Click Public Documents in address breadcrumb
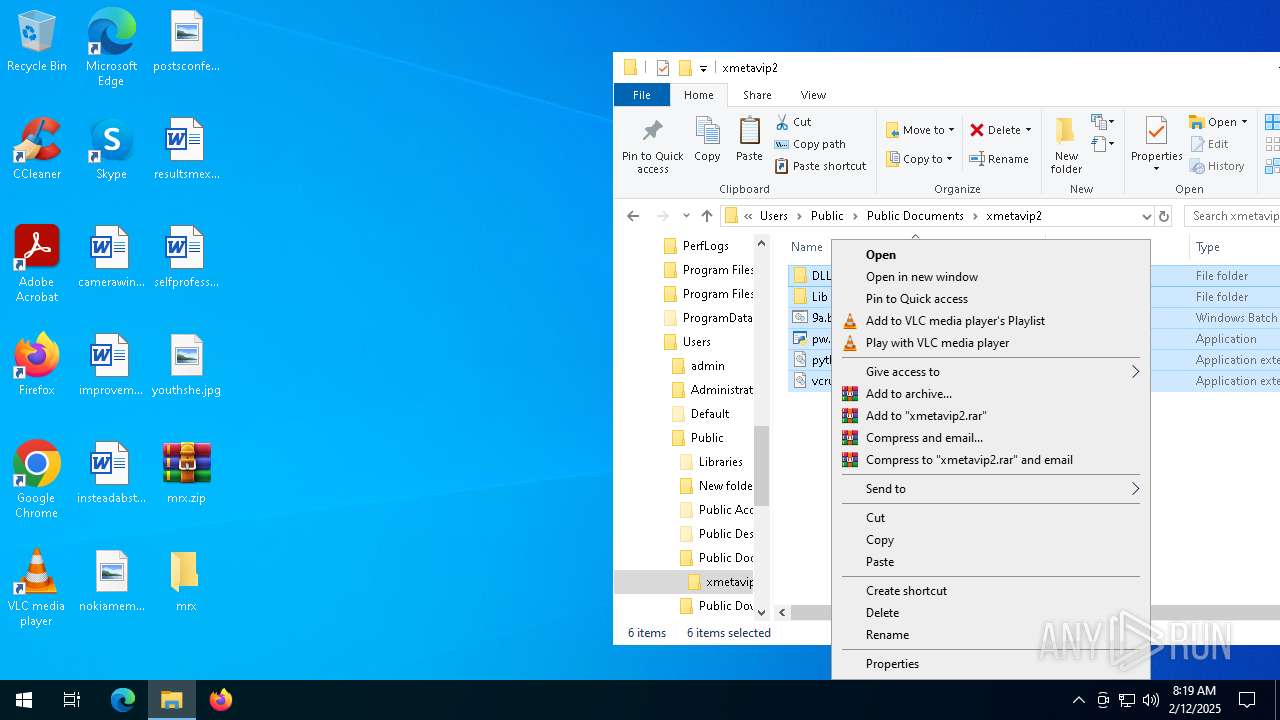This screenshot has width=1280, height=720. click(x=915, y=216)
